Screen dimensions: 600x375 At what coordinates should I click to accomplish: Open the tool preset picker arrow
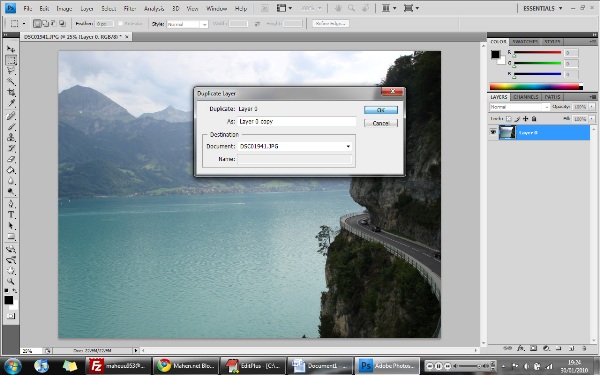pyautogui.click(x=24, y=24)
